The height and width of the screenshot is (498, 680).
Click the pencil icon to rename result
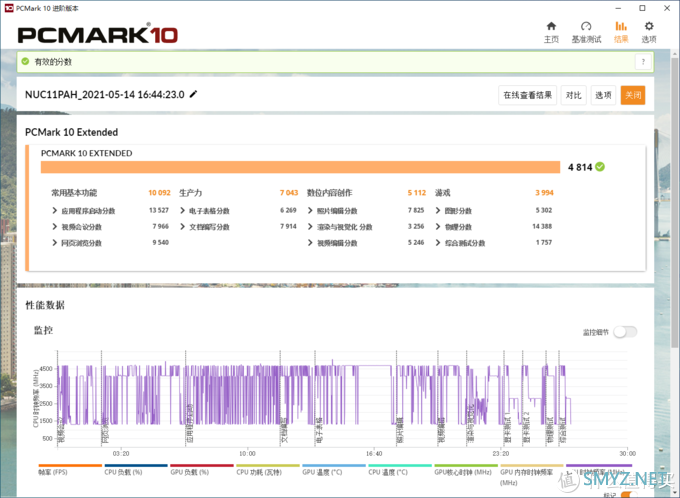pyautogui.click(x=193, y=94)
